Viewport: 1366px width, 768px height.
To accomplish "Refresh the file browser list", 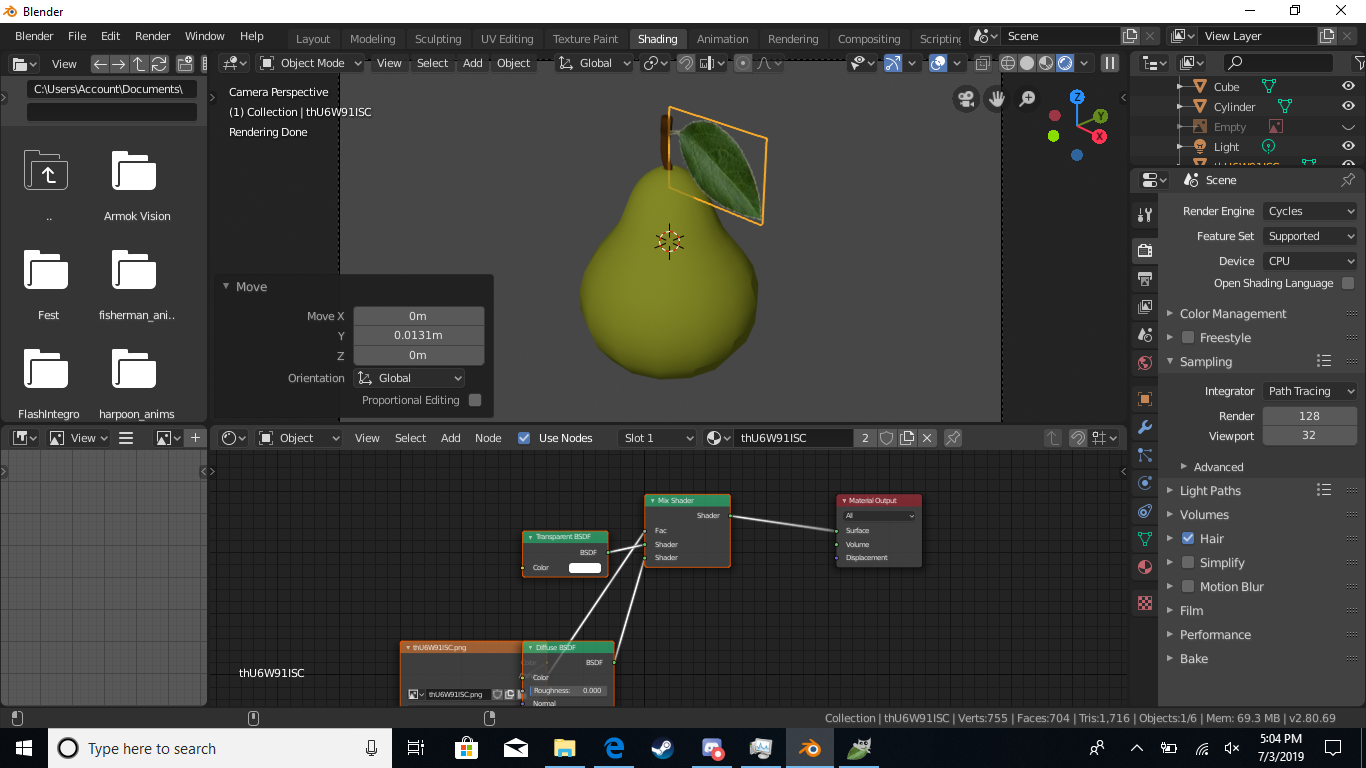I will pos(157,63).
